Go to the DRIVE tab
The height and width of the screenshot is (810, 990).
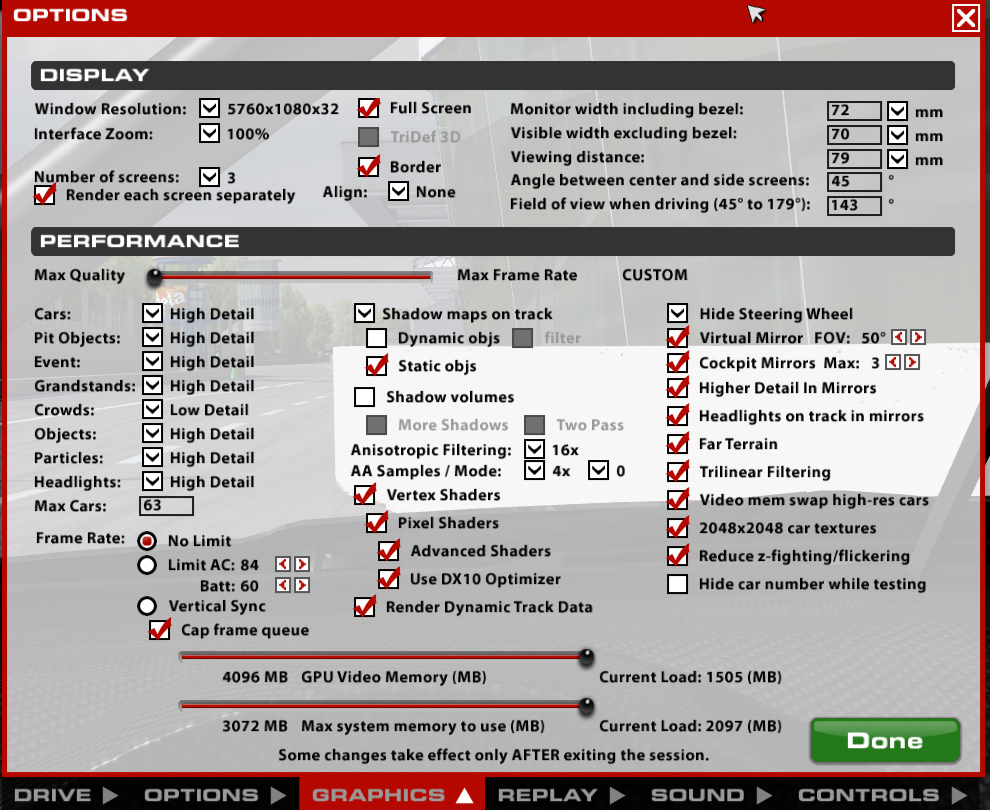65,795
